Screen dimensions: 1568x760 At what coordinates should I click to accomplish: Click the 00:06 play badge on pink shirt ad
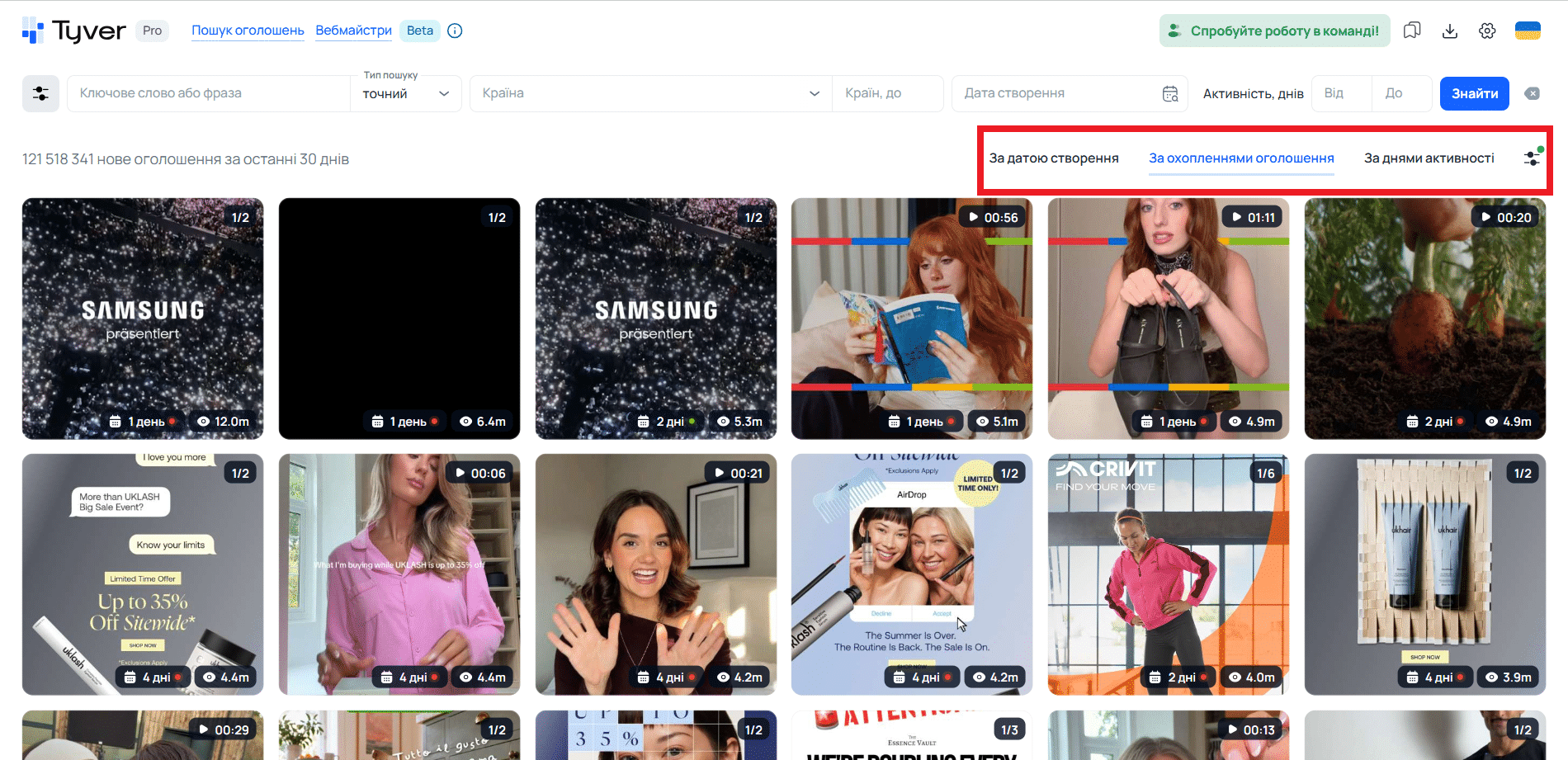coord(479,473)
